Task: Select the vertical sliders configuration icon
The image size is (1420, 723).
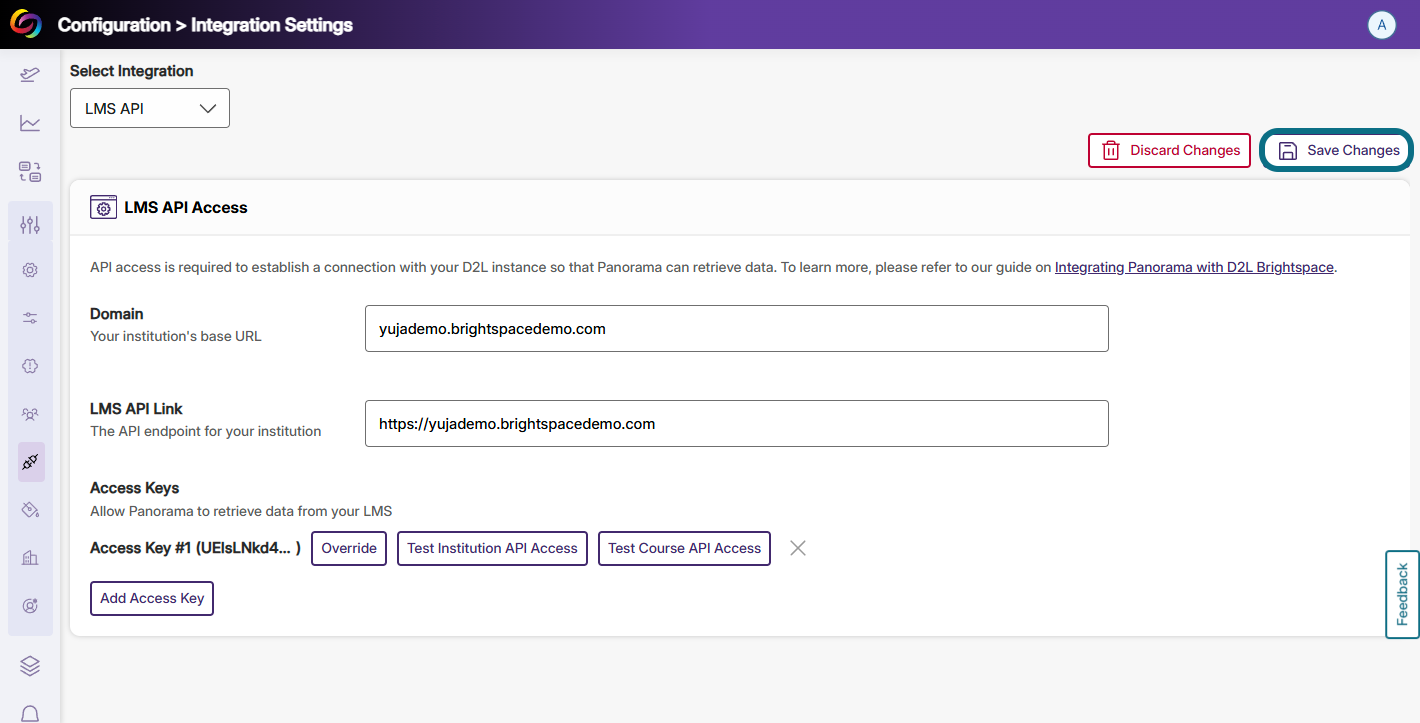Action: click(30, 225)
